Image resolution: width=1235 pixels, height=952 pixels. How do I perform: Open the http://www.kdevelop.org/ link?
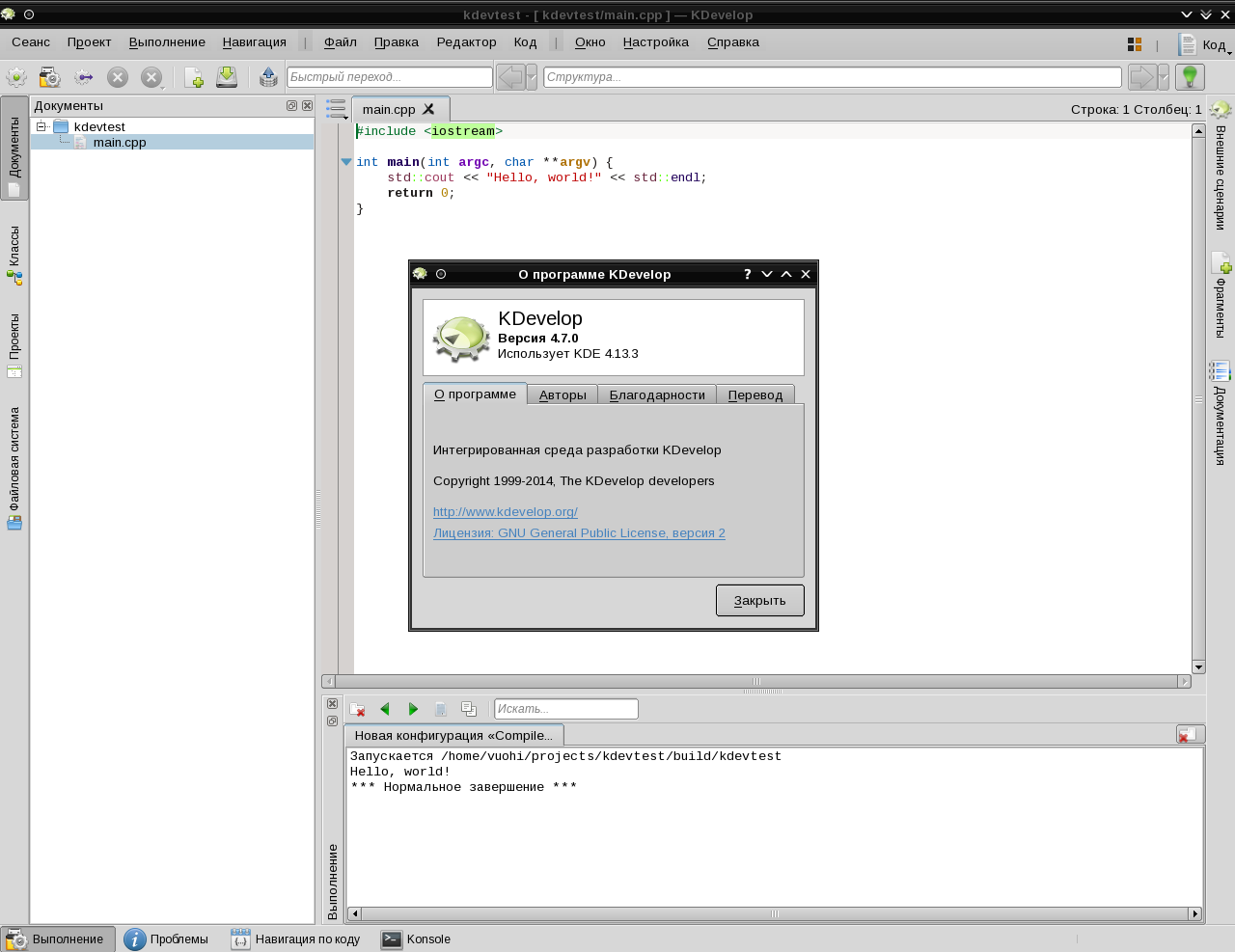(505, 512)
